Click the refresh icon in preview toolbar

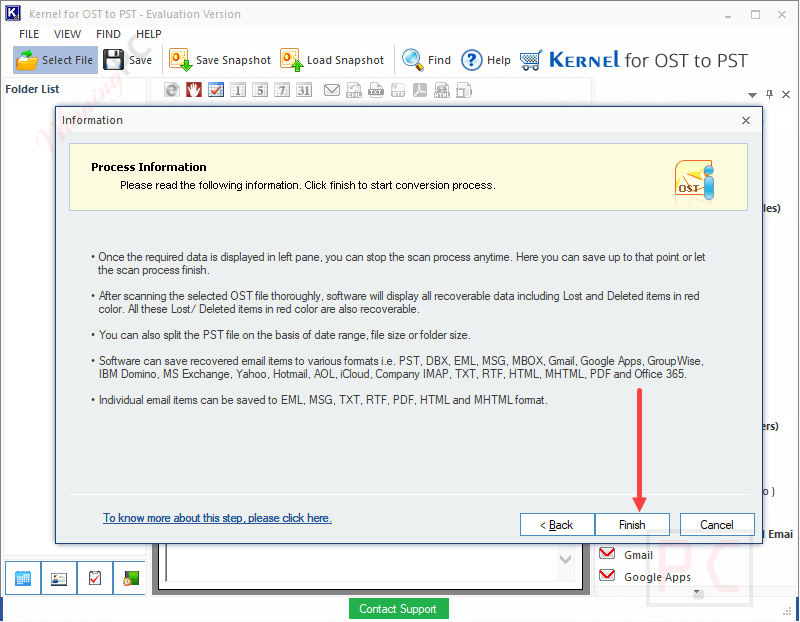click(172, 90)
